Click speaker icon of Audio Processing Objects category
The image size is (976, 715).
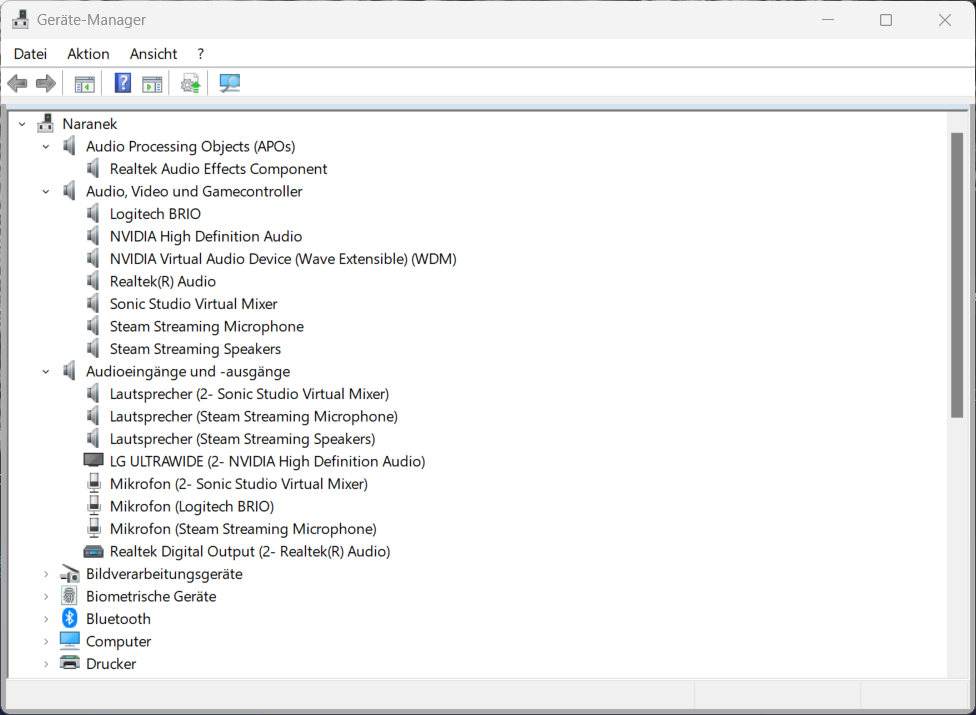coord(69,146)
